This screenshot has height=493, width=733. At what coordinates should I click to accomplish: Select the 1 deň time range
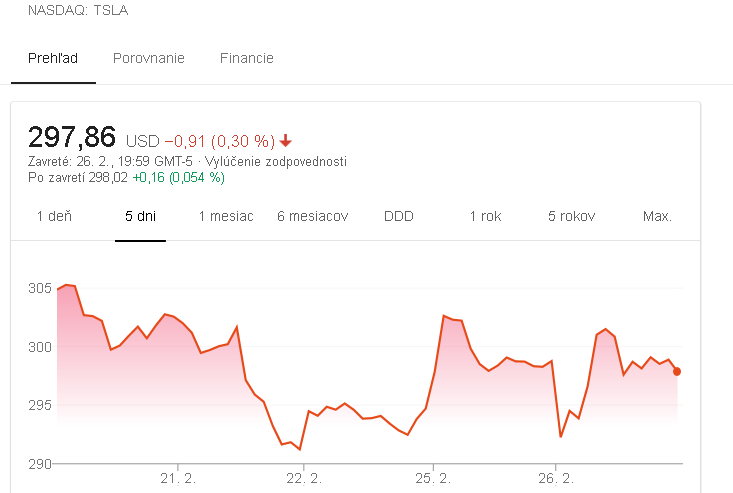[54, 216]
